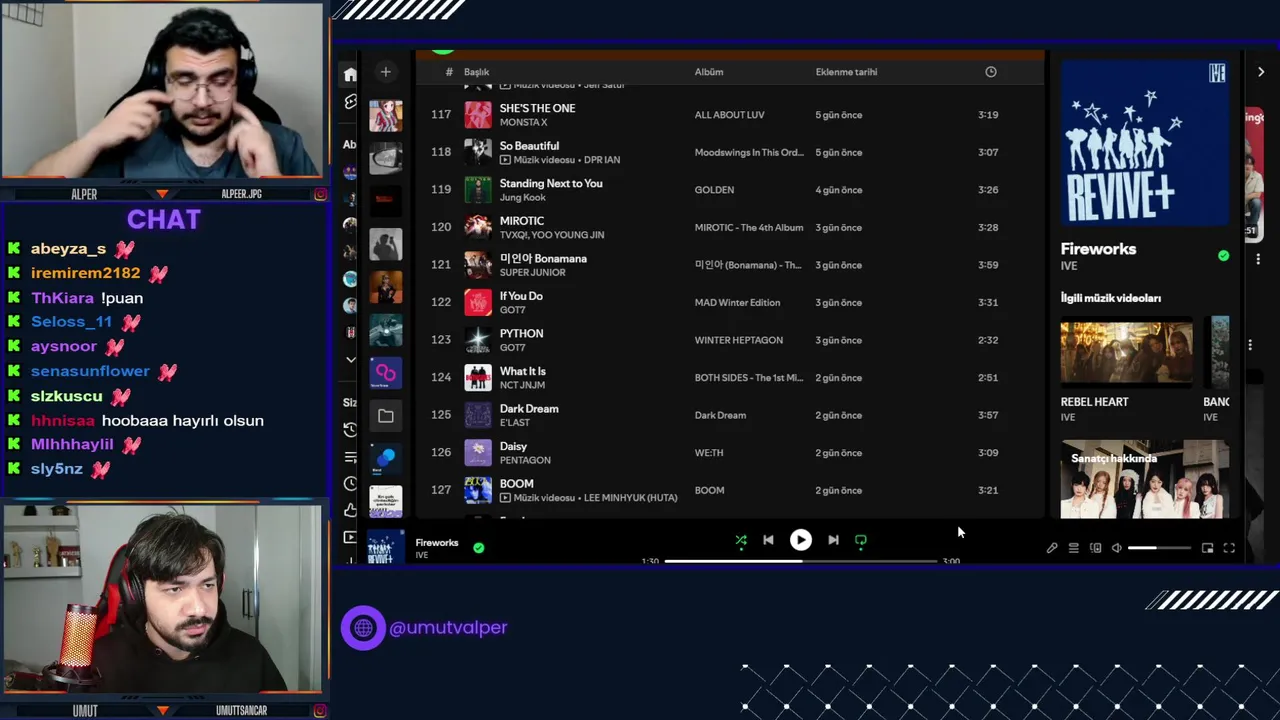Click the right arrow chevron above the artwork
Image resolution: width=1280 pixels, height=720 pixels.
1260,72
